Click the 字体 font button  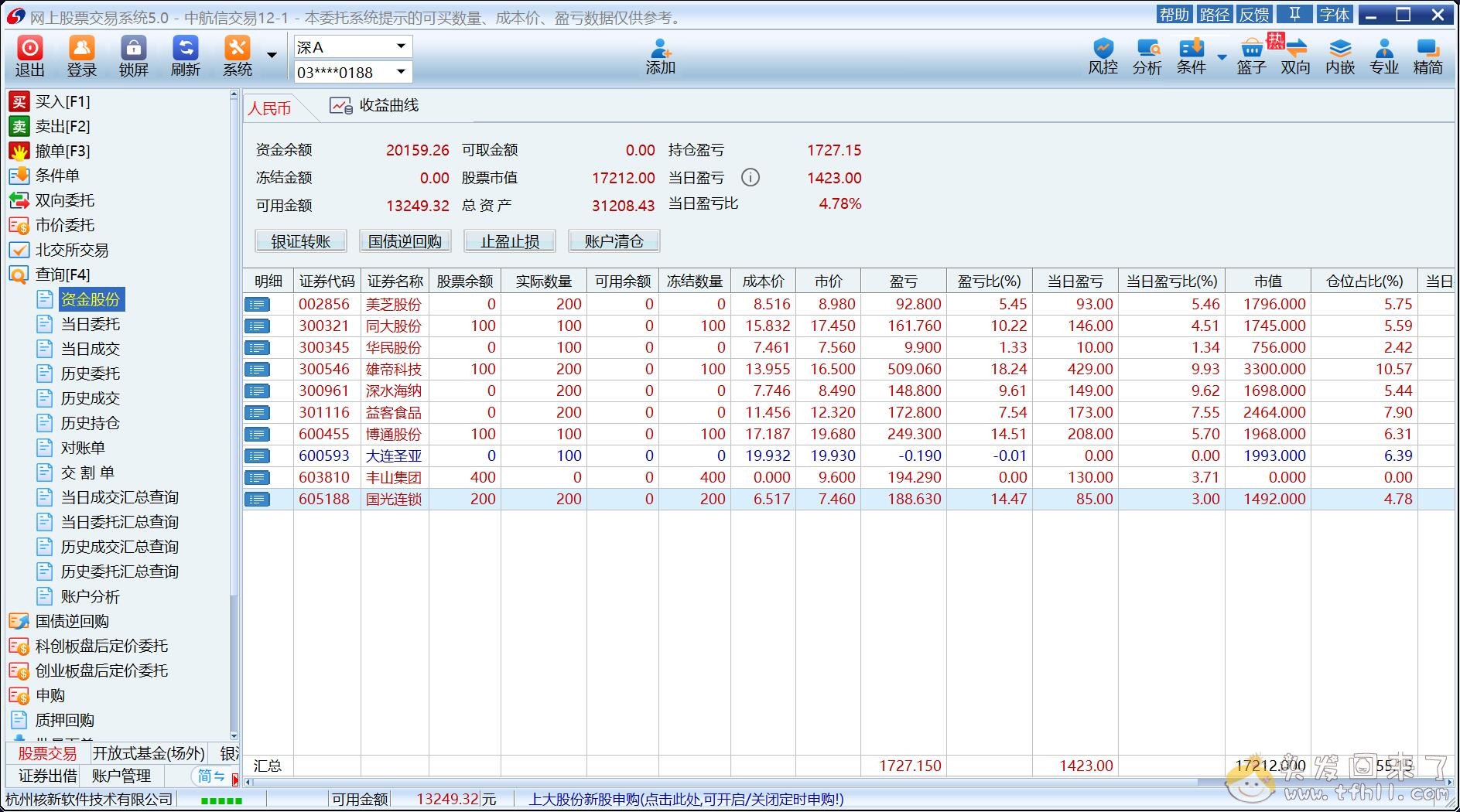pyautogui.click(x=1335, y=14)
